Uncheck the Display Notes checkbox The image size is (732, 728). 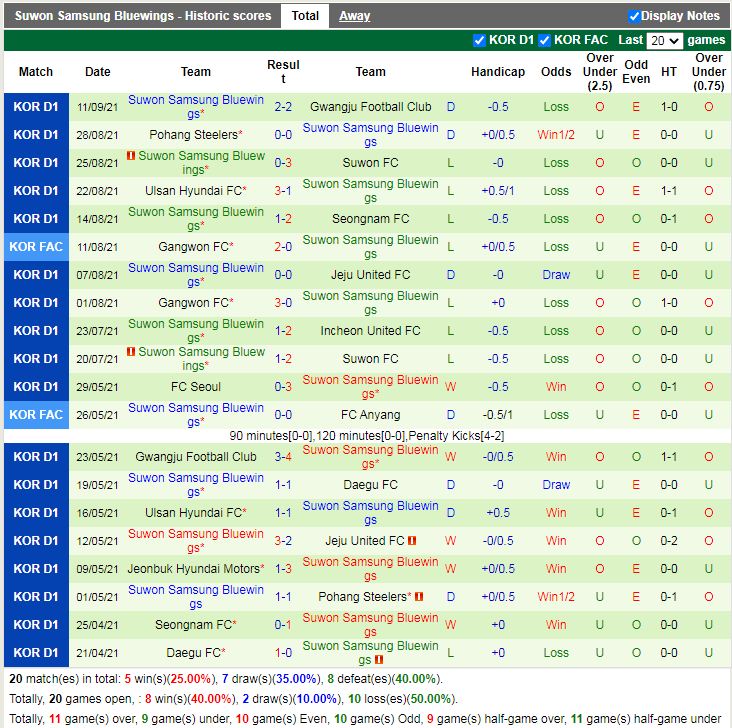pyautogui.click(x=634, y=16)
